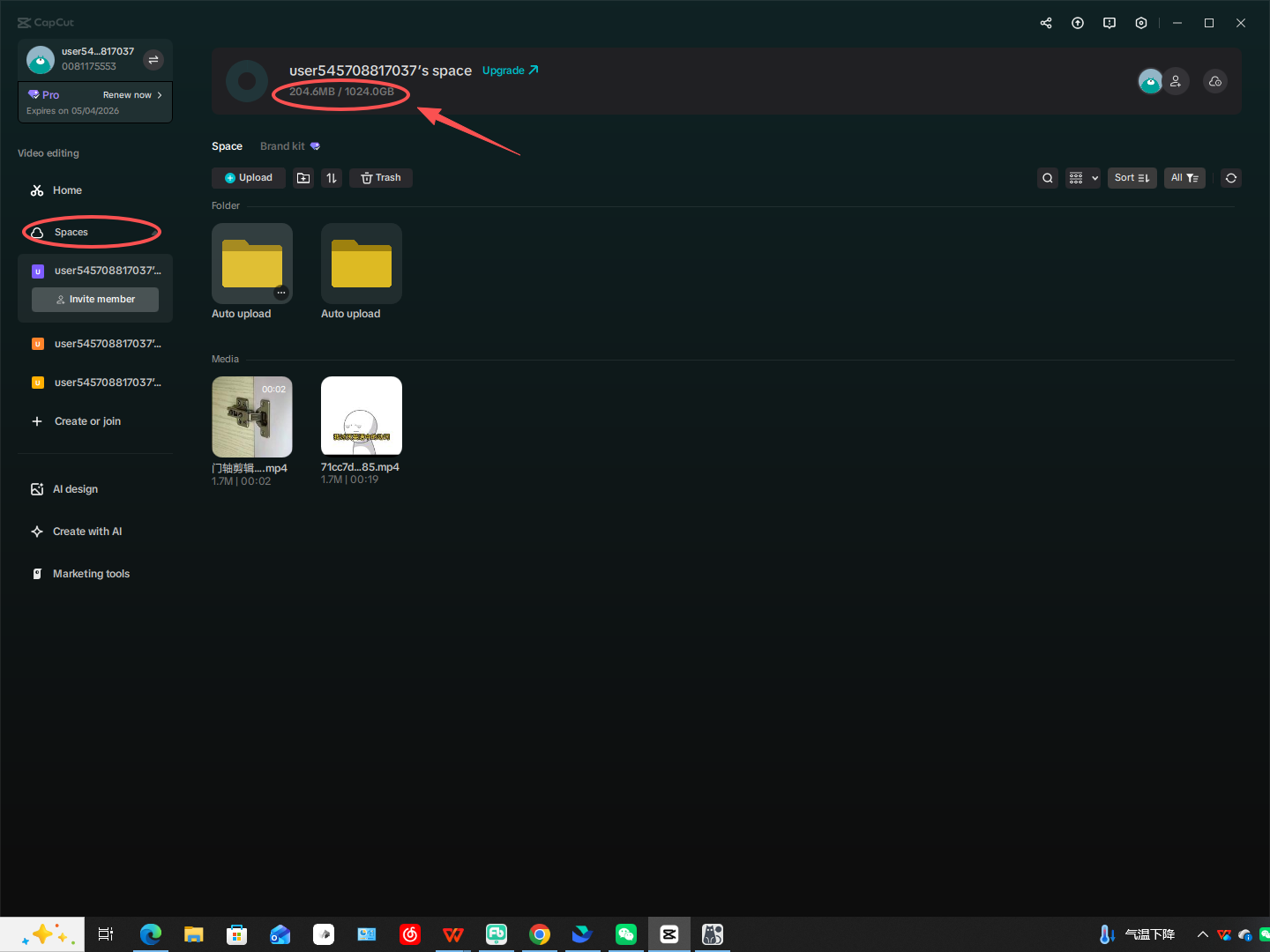Open AI design in the sidebar
1270x952 pixels.
coord(95,489)
